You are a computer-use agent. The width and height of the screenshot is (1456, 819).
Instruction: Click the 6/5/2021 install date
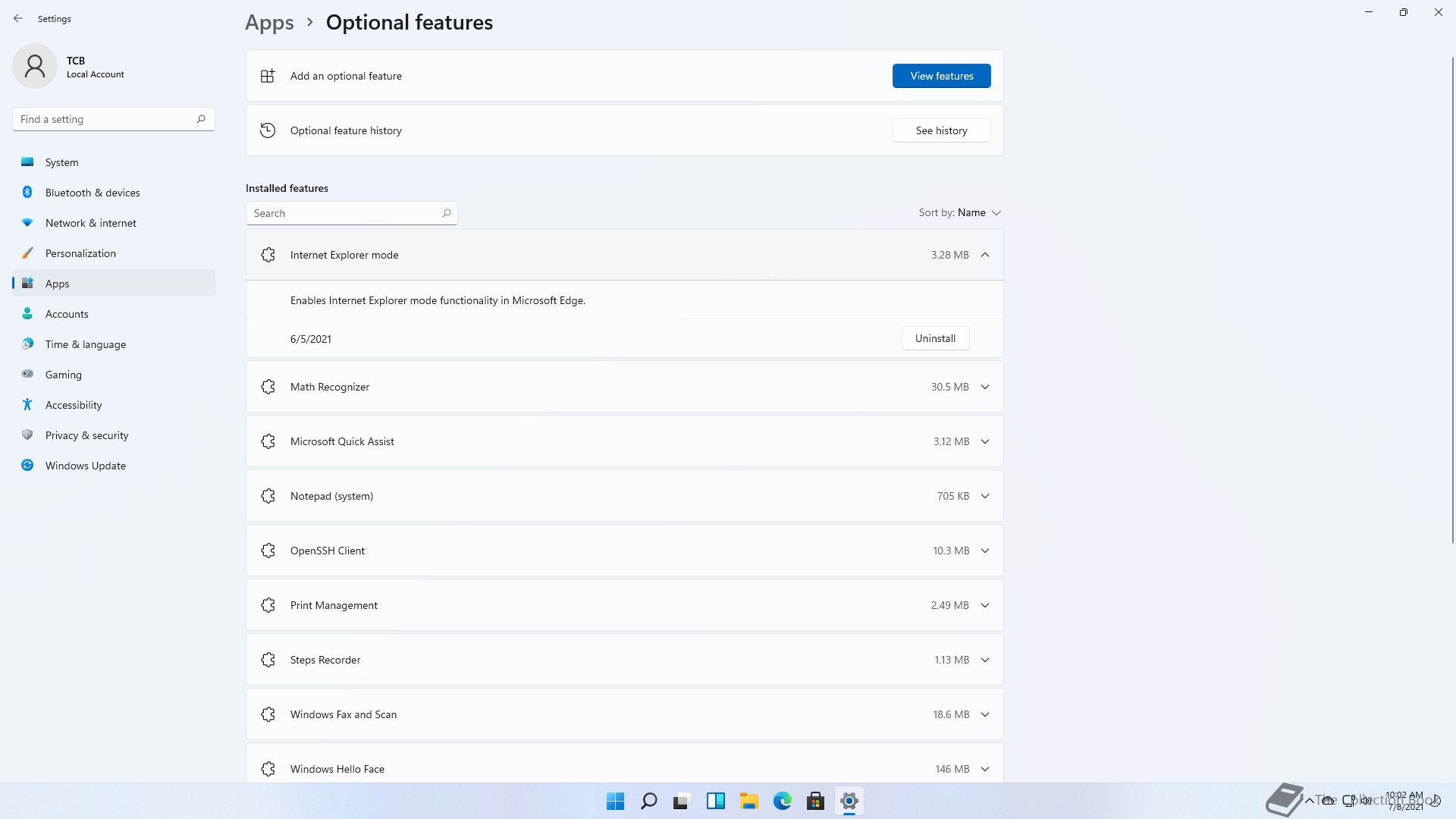coord(311,339)
